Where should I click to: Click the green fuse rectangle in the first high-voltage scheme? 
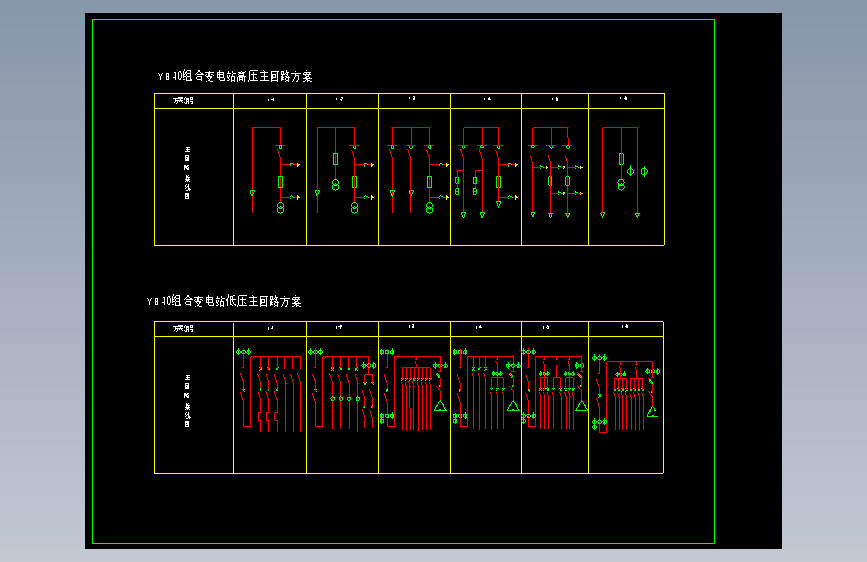[x=280, y=181]
